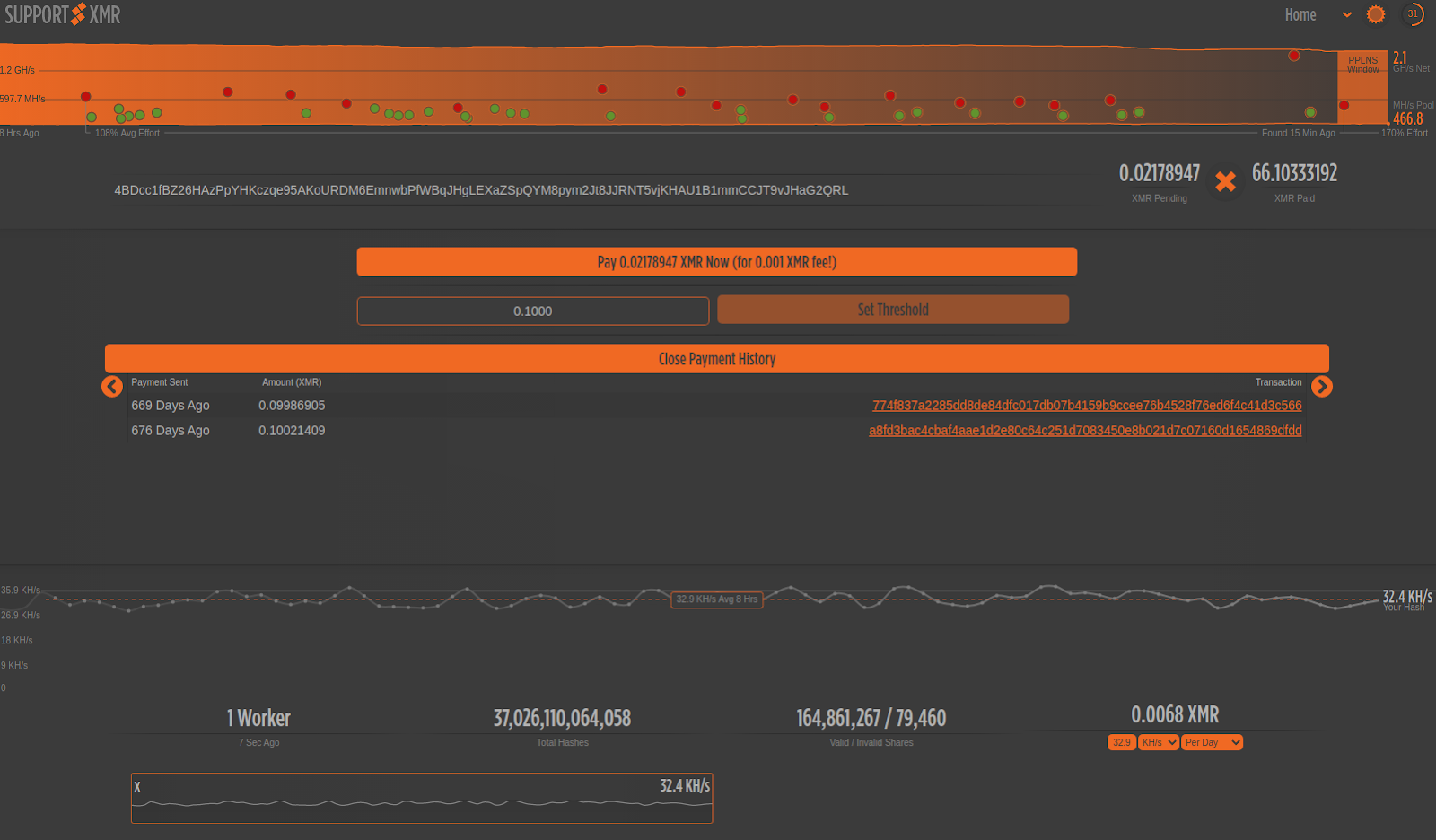This screenshot has width=1436, height=840.
Task: Click the 0.0068 XMR earnings estimate
Action: point(1175,714)
